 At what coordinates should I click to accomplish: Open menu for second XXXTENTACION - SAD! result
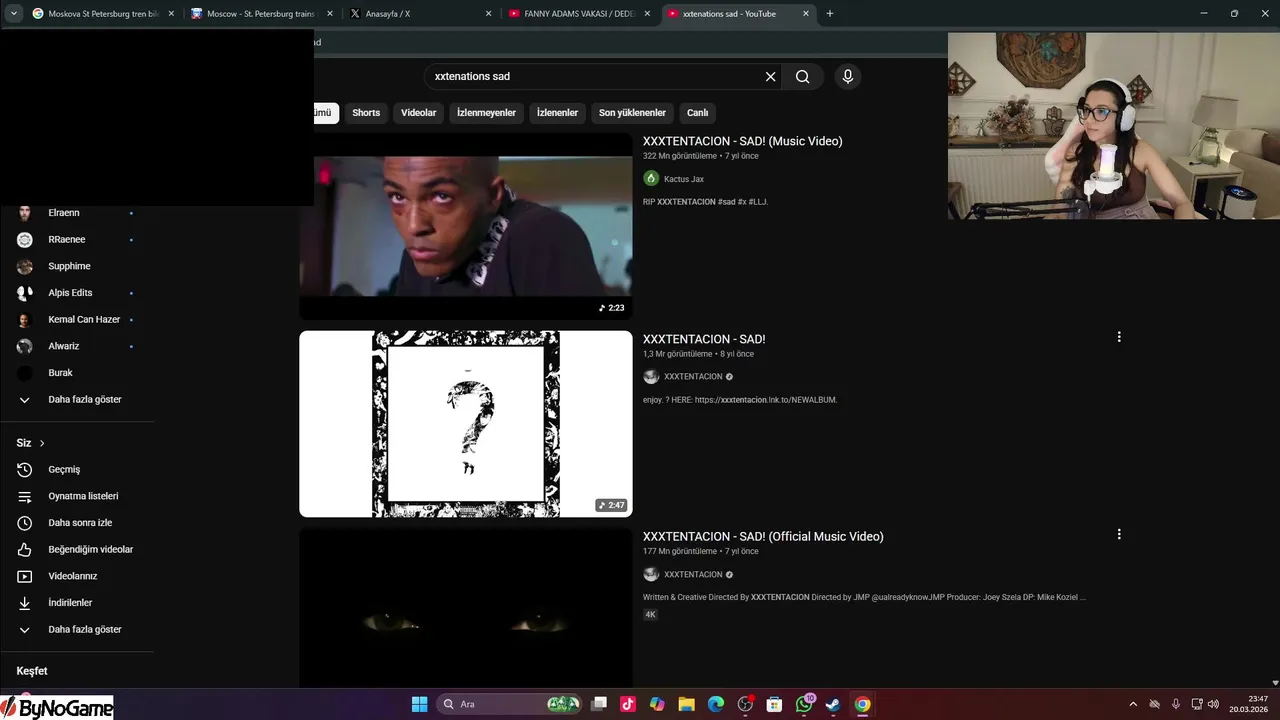click(x=1119, y=337)
